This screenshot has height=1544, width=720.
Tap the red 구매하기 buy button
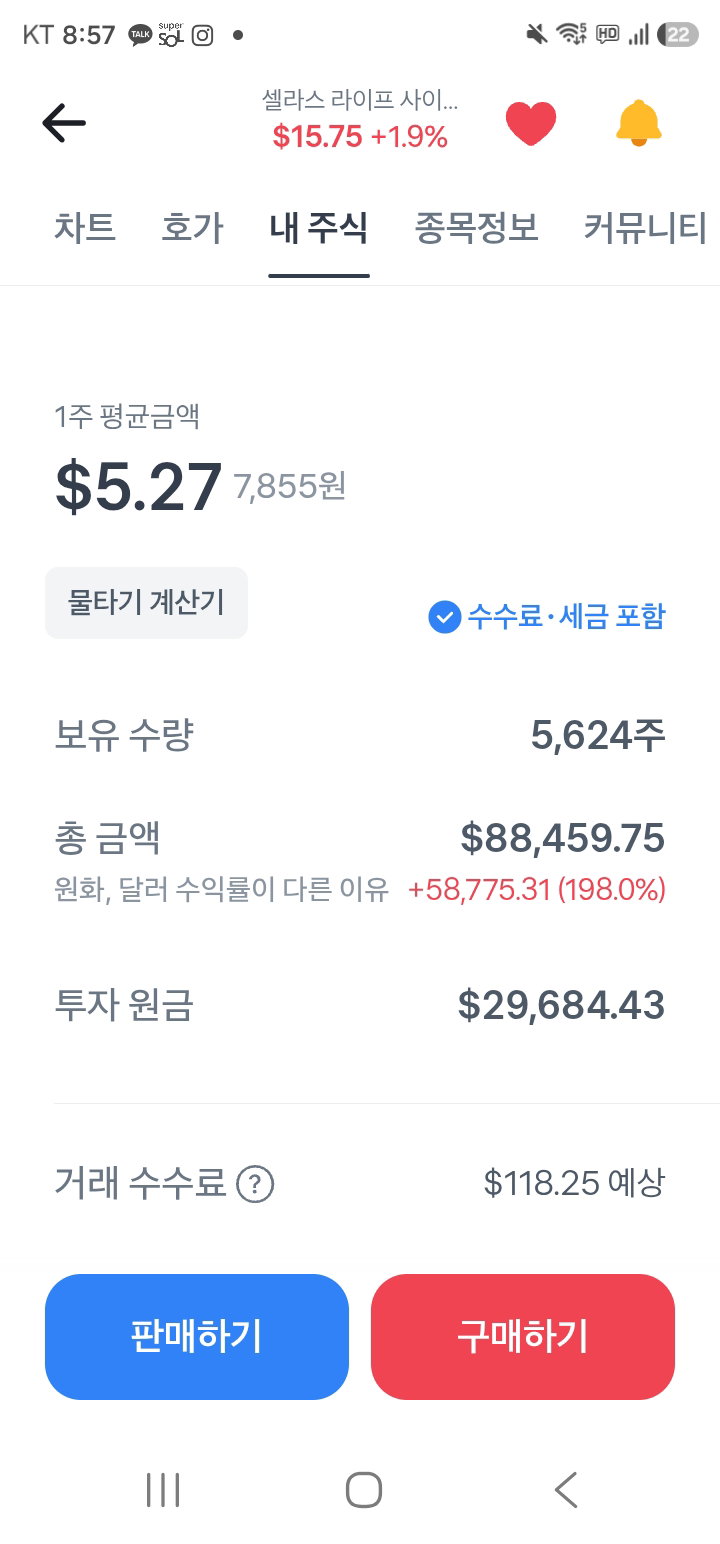click(523, 1336)
